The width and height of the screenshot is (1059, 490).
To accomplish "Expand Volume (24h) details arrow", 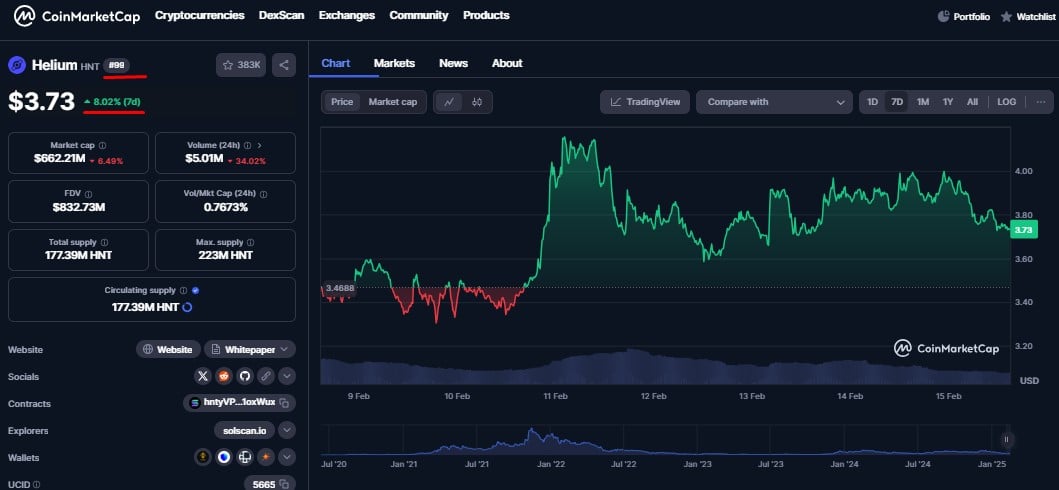I will 260,145.
